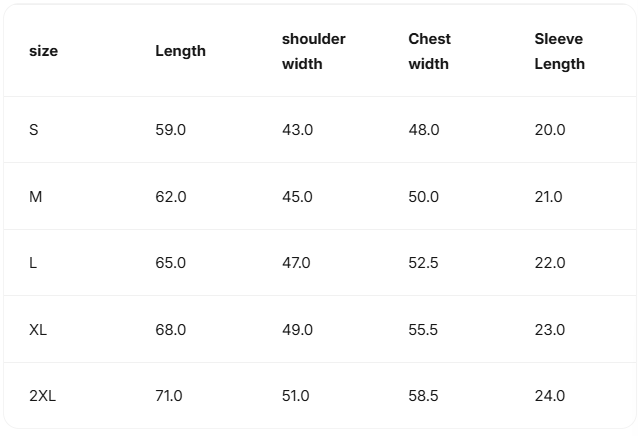The height and width of the screenshot is (436, 638).
Task: Click the 52.5 chest width cell
Action: click(x=423, y=263)
